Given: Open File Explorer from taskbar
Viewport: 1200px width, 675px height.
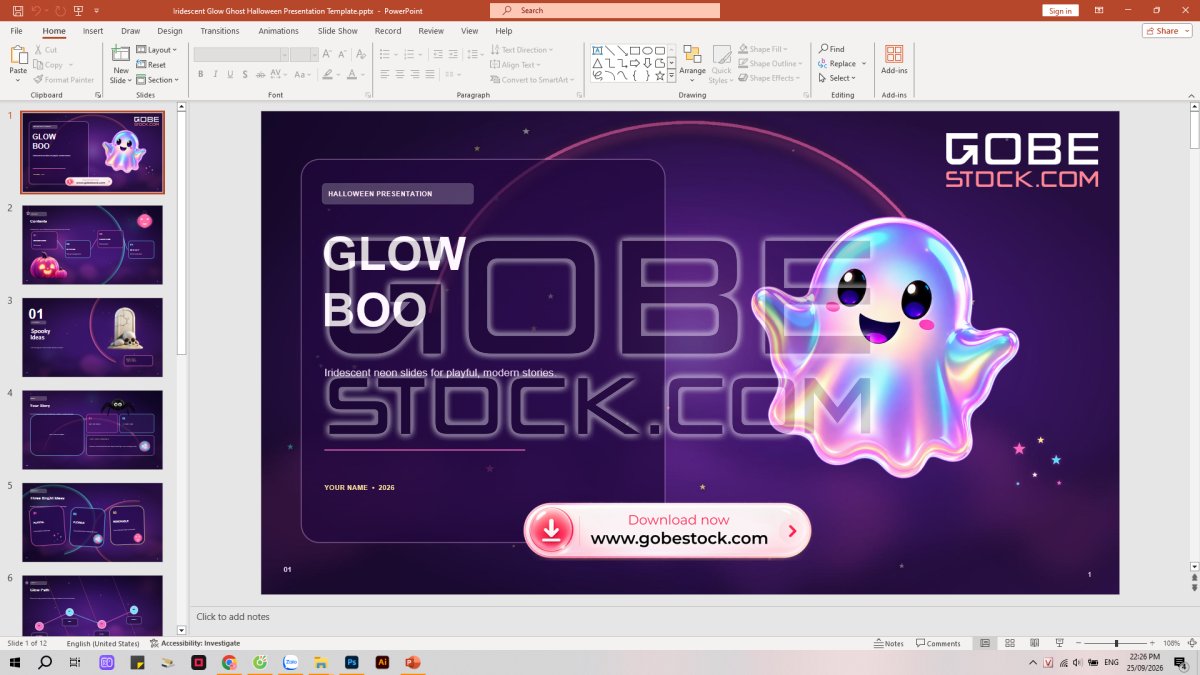Looking at the screenshot, I should (320, 662).
